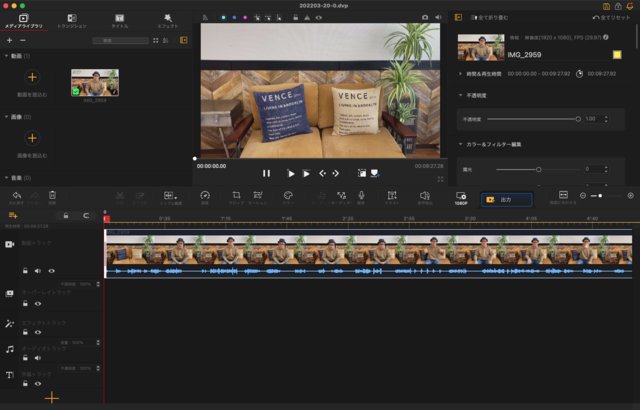Open the speed gauge tool

click(x=204, y=196)
